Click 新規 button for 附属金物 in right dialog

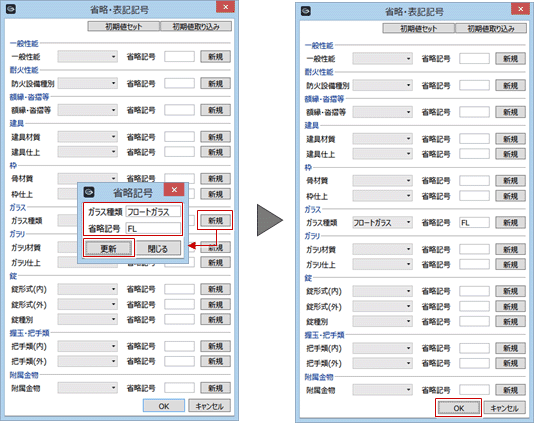[510, 390]
